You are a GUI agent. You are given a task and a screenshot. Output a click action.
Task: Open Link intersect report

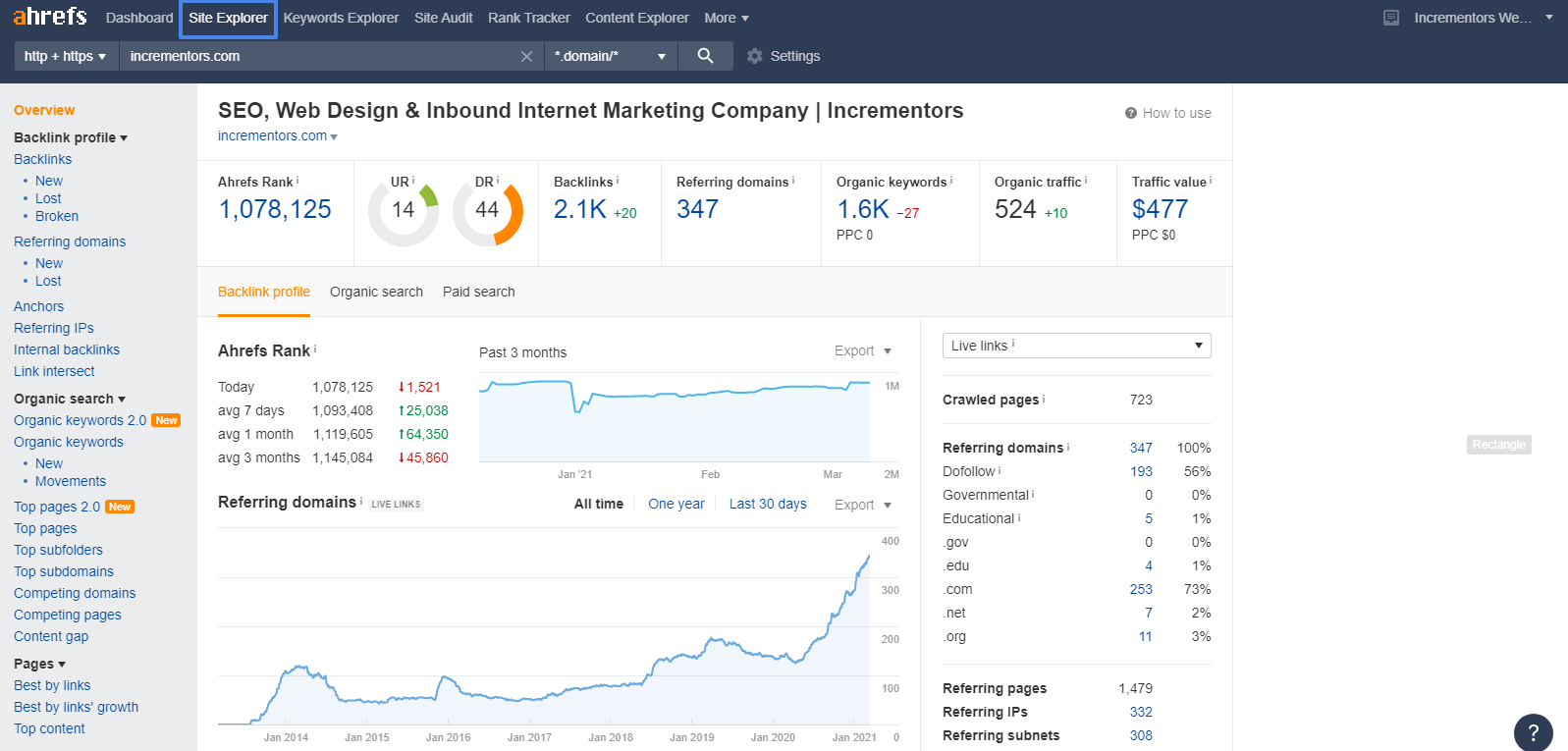coord(54,371)
